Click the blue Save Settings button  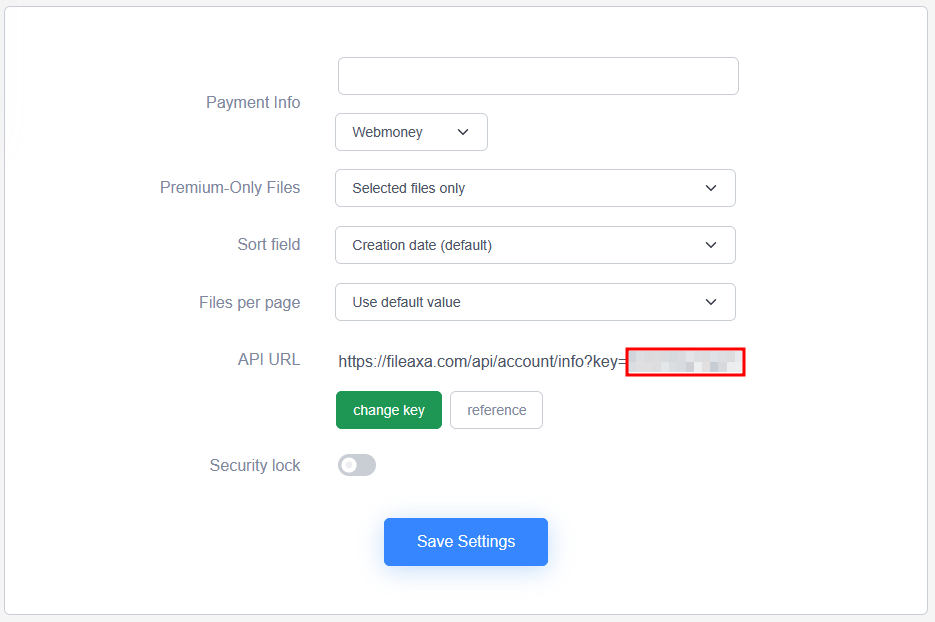point(466,541)
